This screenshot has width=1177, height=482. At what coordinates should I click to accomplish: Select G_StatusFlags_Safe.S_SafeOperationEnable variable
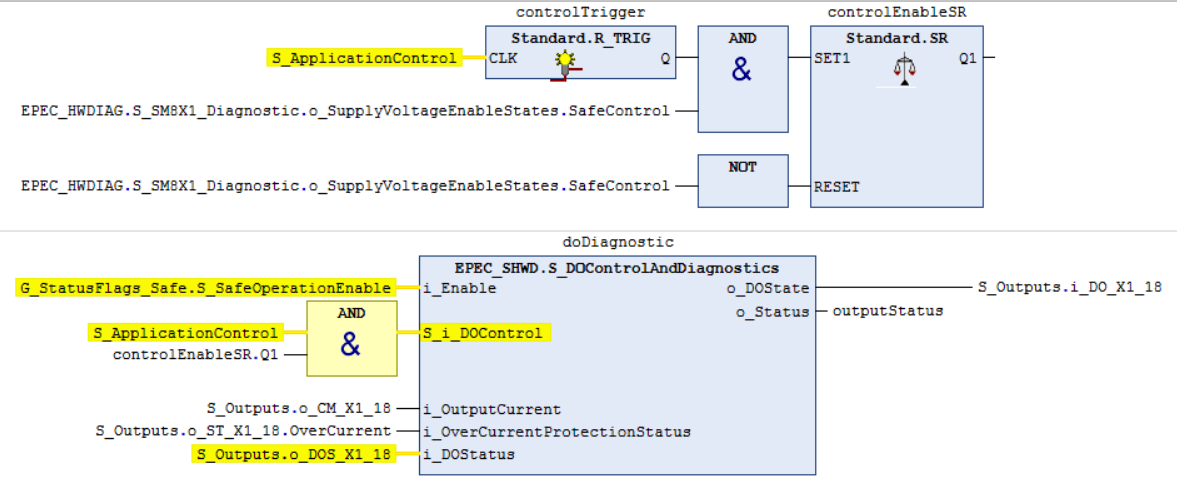(x=206, y=288)
